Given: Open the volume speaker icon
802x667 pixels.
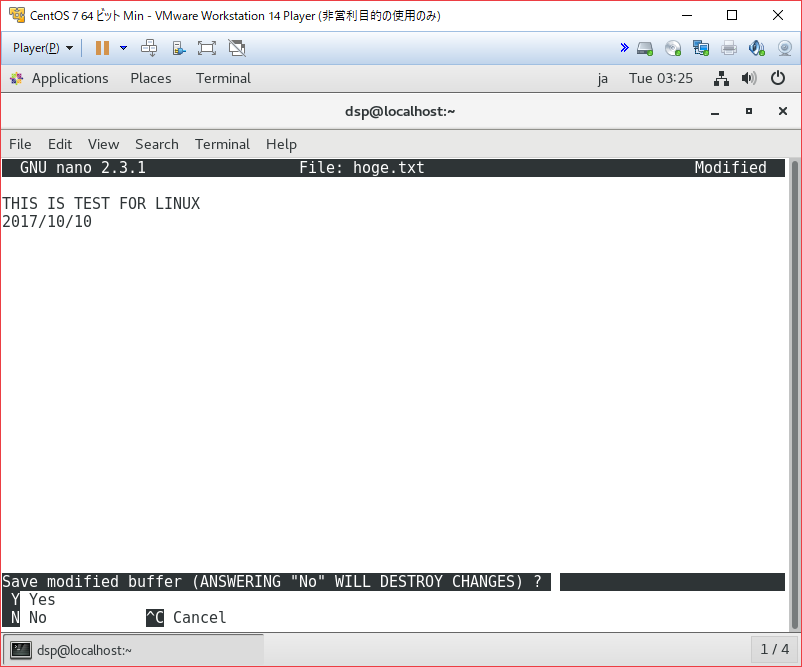Looking at the screenshot, I should pyautogui.click(x=749, y=78).
